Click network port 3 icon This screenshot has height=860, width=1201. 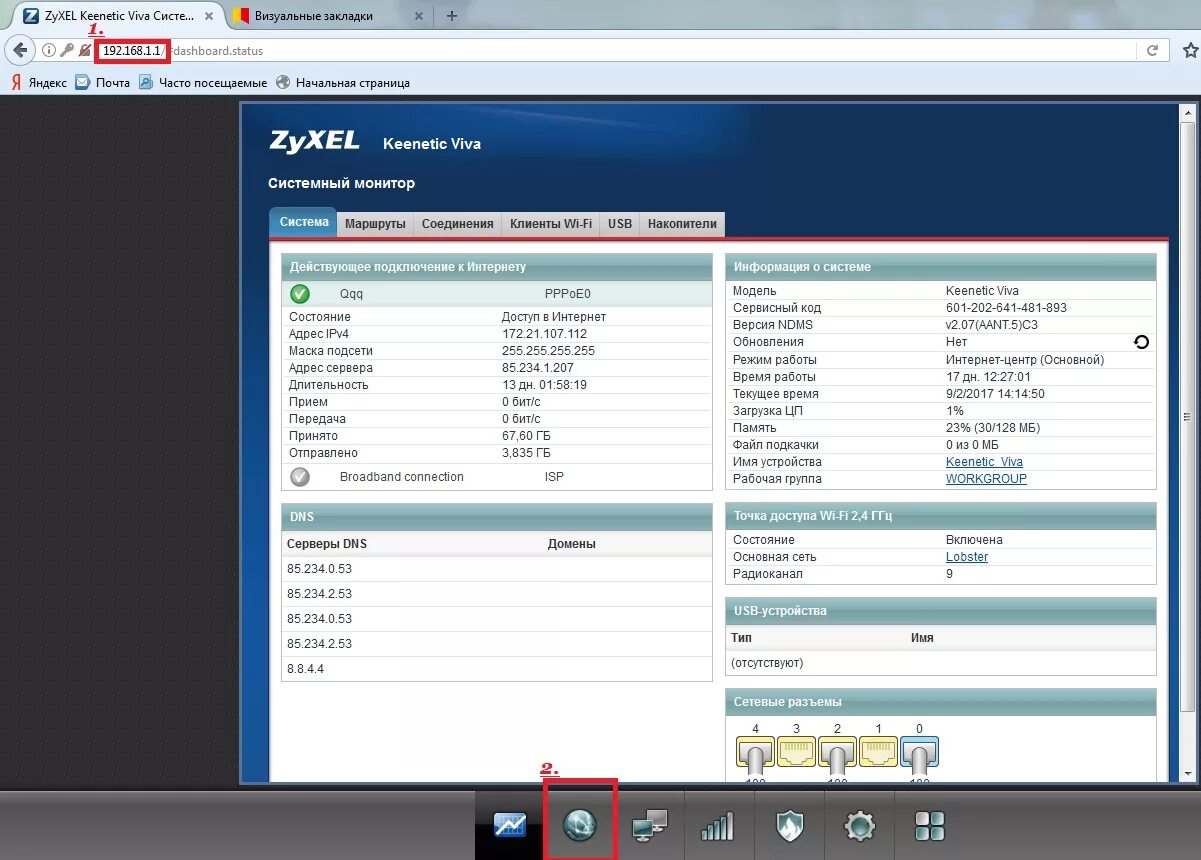click(x=797, y=753)
